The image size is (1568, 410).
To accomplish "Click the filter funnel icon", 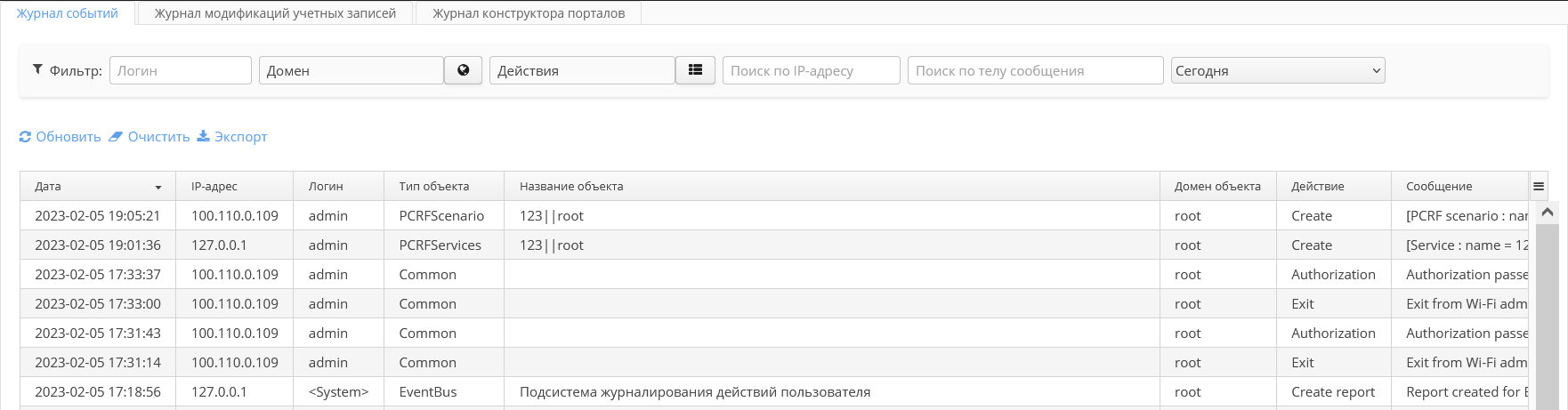I will tap(37, 69).
